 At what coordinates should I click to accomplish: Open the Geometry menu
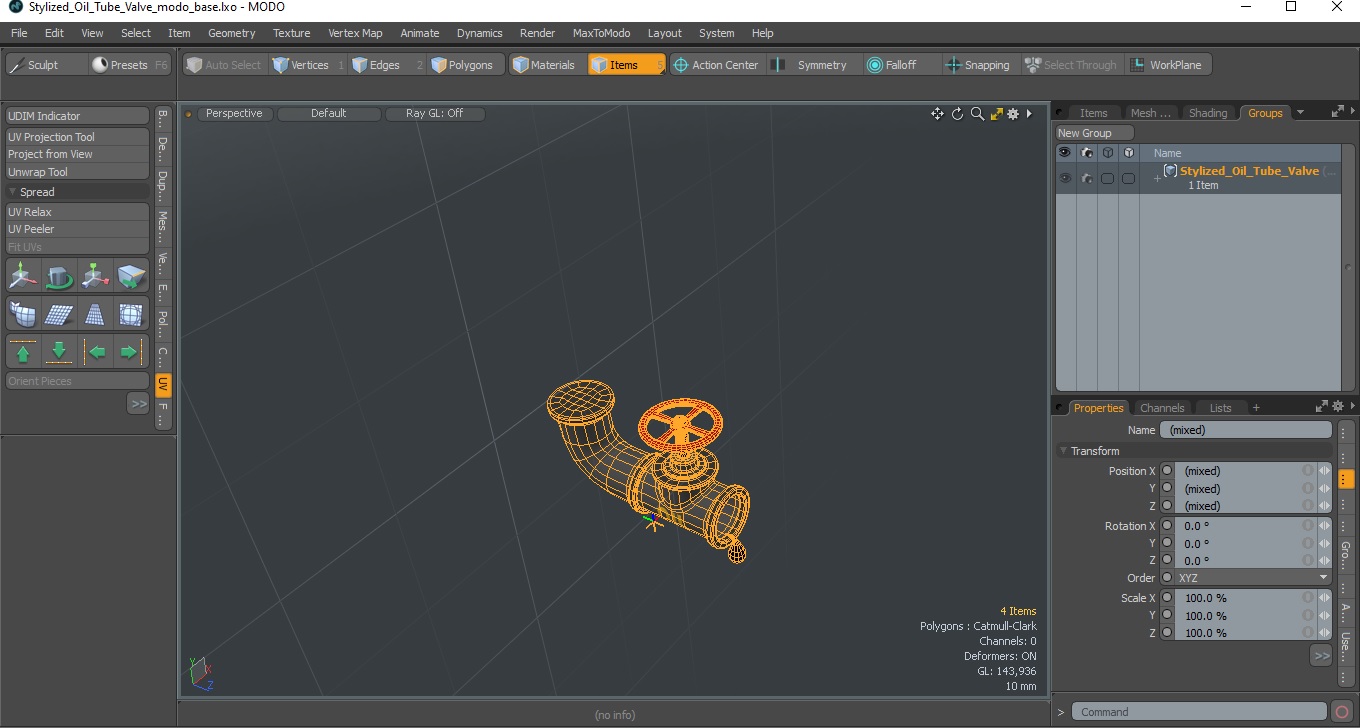[232, 33]
